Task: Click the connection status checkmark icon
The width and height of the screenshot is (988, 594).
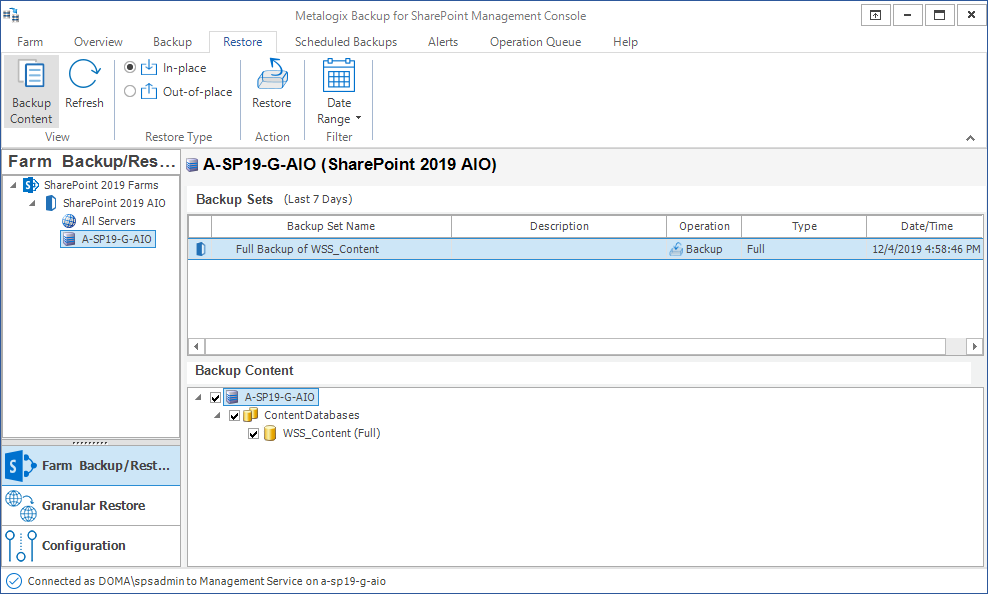Action: click(x=14, y=581)
